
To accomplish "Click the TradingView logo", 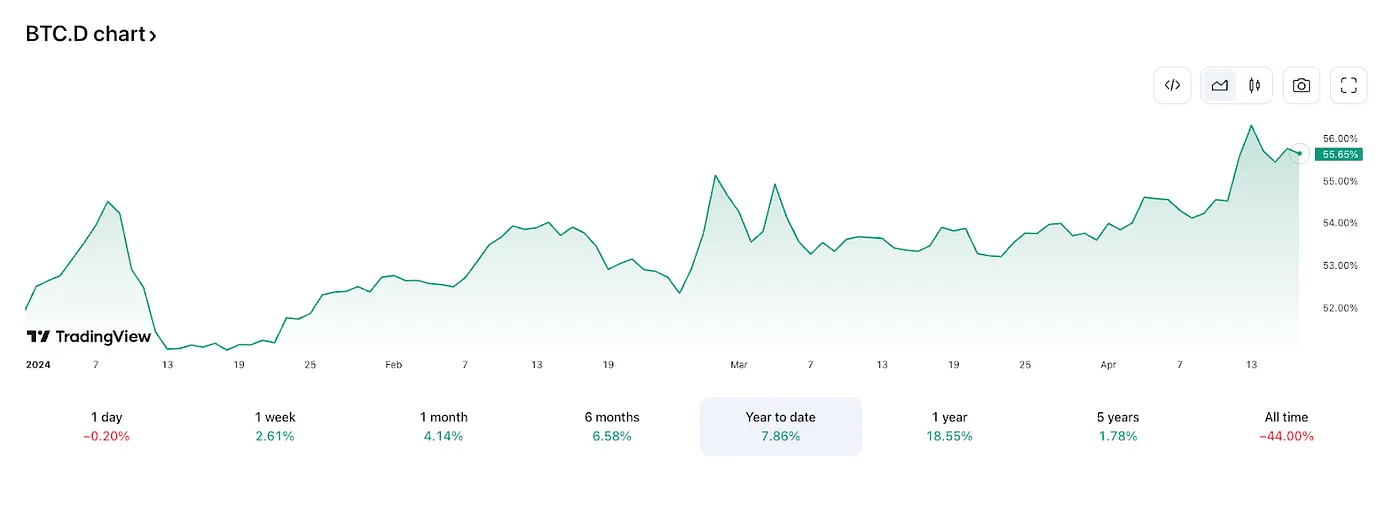I will (89, 336).
